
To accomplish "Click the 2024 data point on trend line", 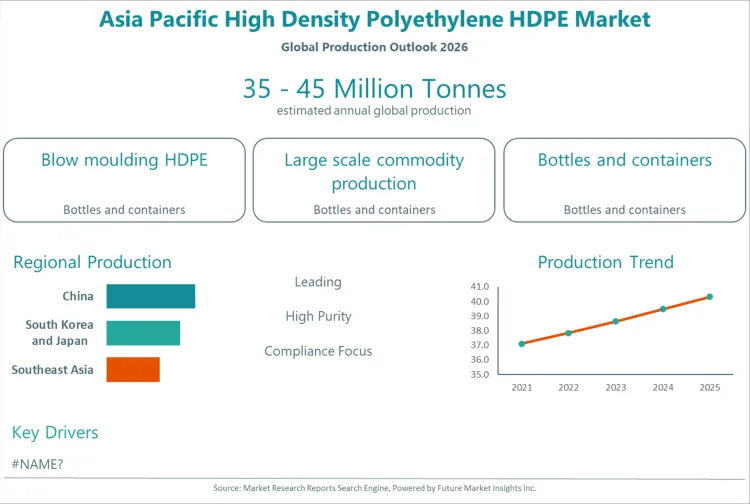I will click(663, 309).
